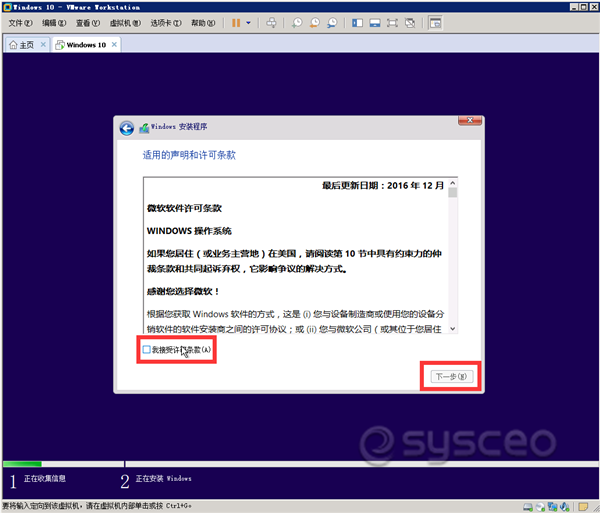600x513 pixels.
Task: Open the power options dropdown arrow beside pause
Action: (x=248, y=23)
